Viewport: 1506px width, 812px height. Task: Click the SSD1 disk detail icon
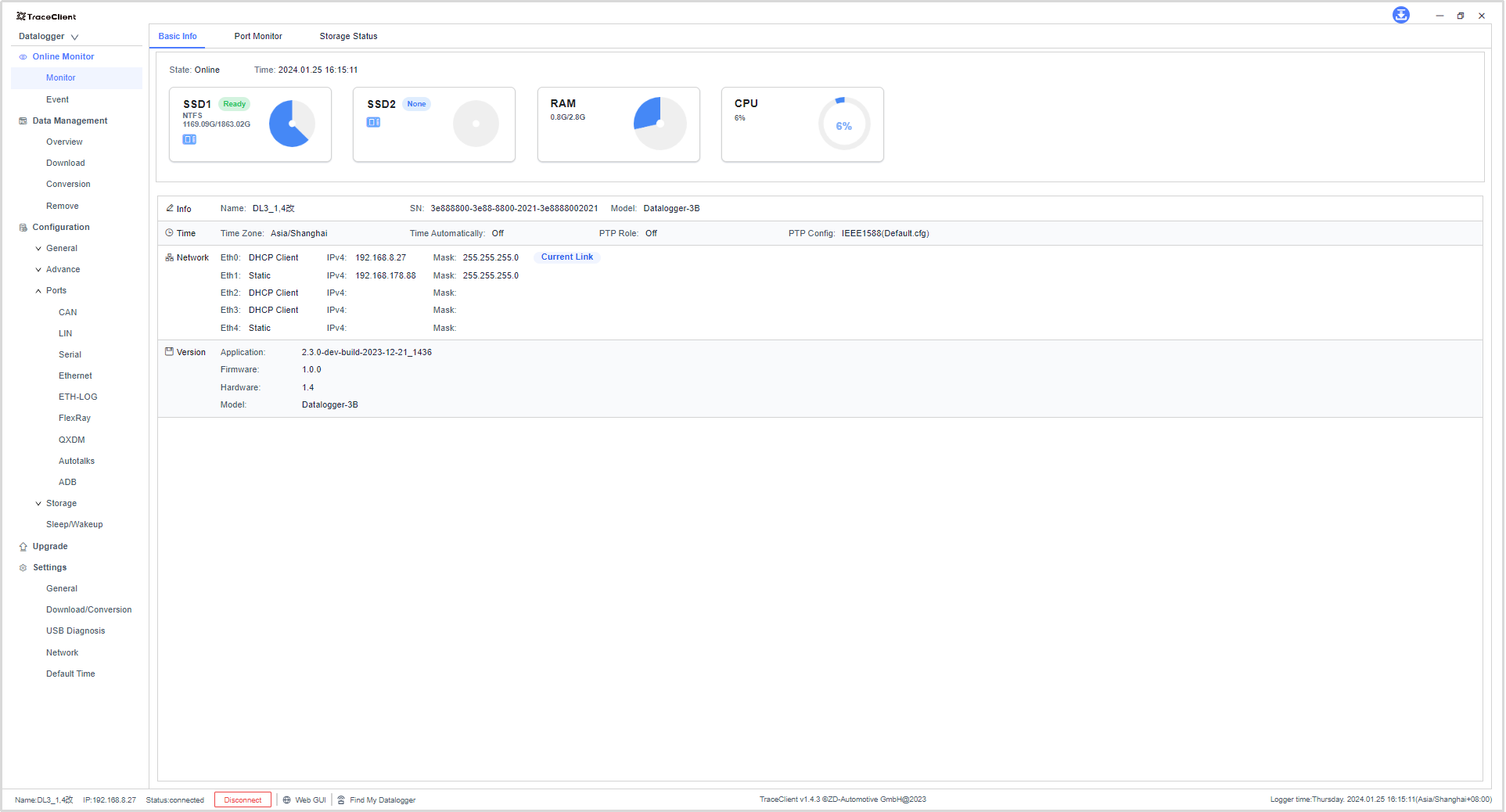pos(189,139)
